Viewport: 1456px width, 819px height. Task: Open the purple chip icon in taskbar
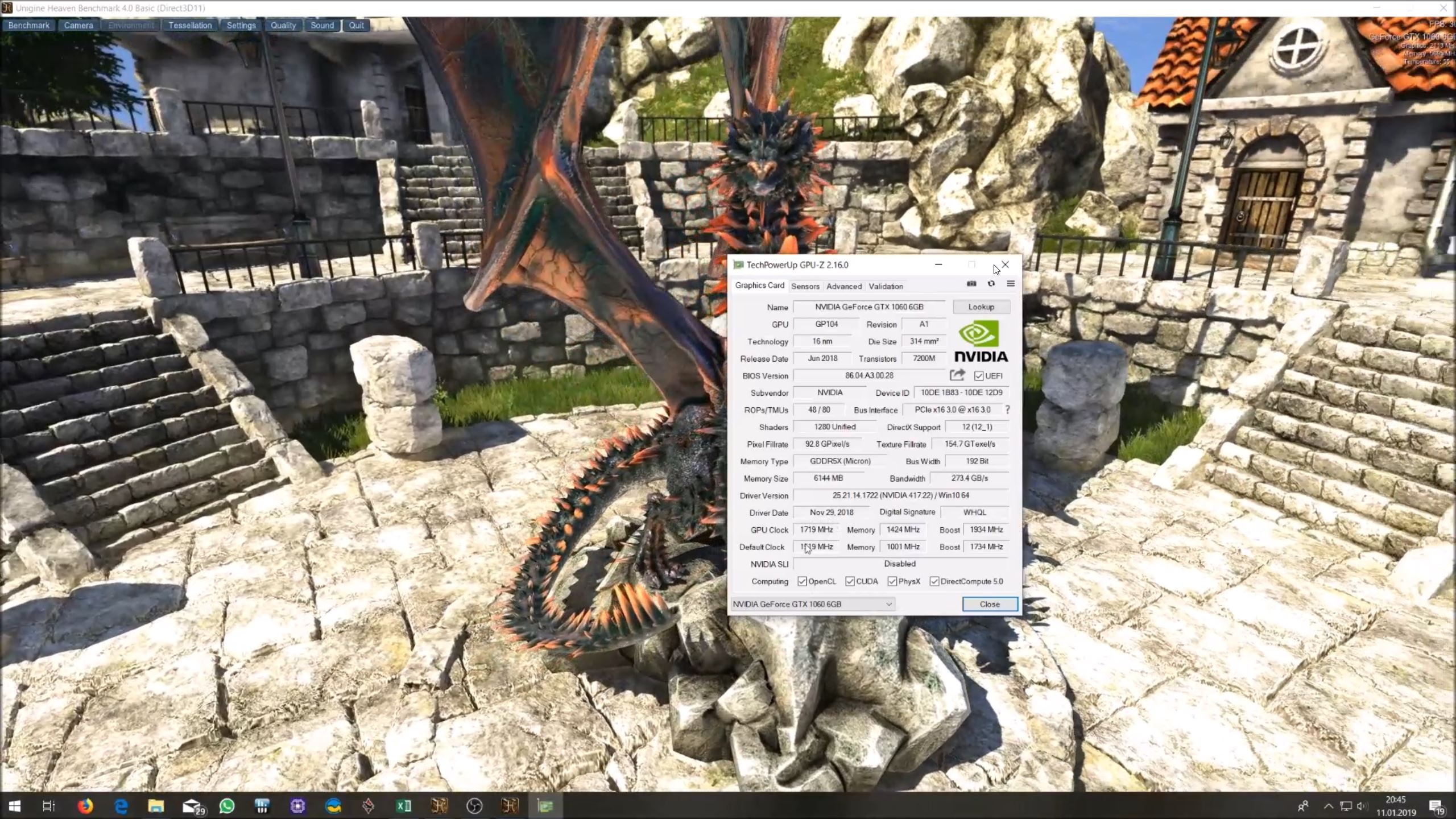(297, 806)
